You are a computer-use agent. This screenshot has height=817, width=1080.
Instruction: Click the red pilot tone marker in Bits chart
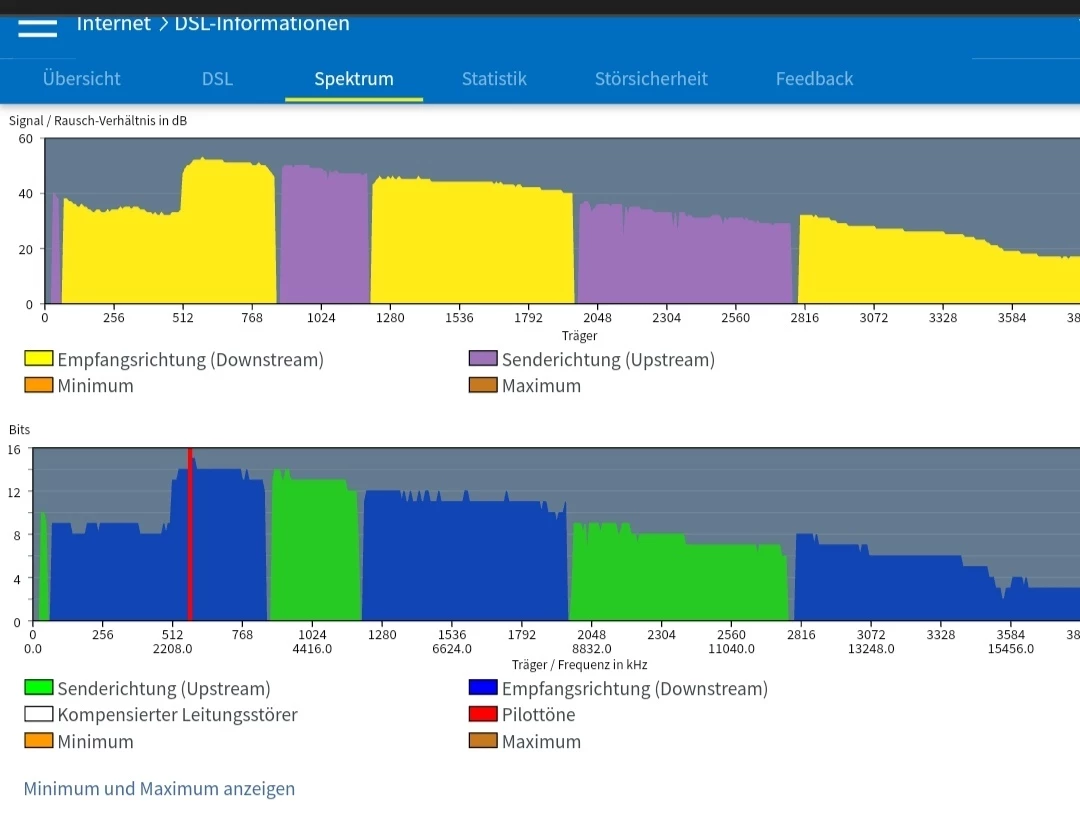(x=190, y=535)
